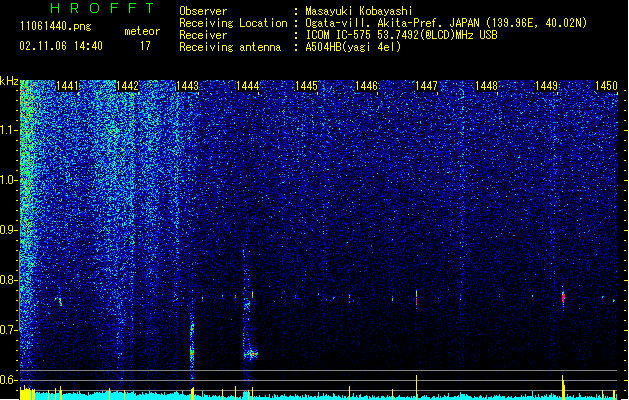The width and height of the screenshot is (629, 400).
Task: Click the ICOM IC-575 receiver details
Action: pos(401,35)
